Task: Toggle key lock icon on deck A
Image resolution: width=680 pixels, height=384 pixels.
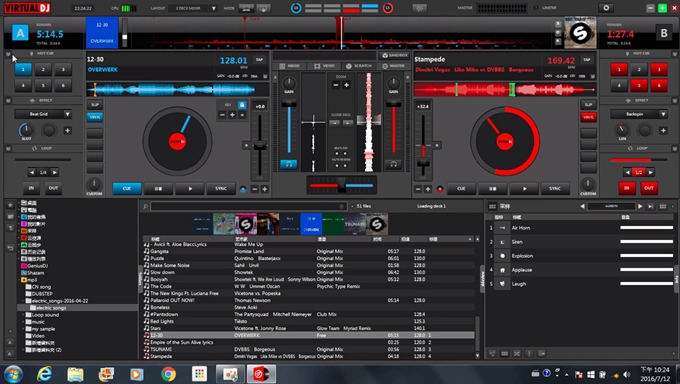Action: (x=242, y=105)
